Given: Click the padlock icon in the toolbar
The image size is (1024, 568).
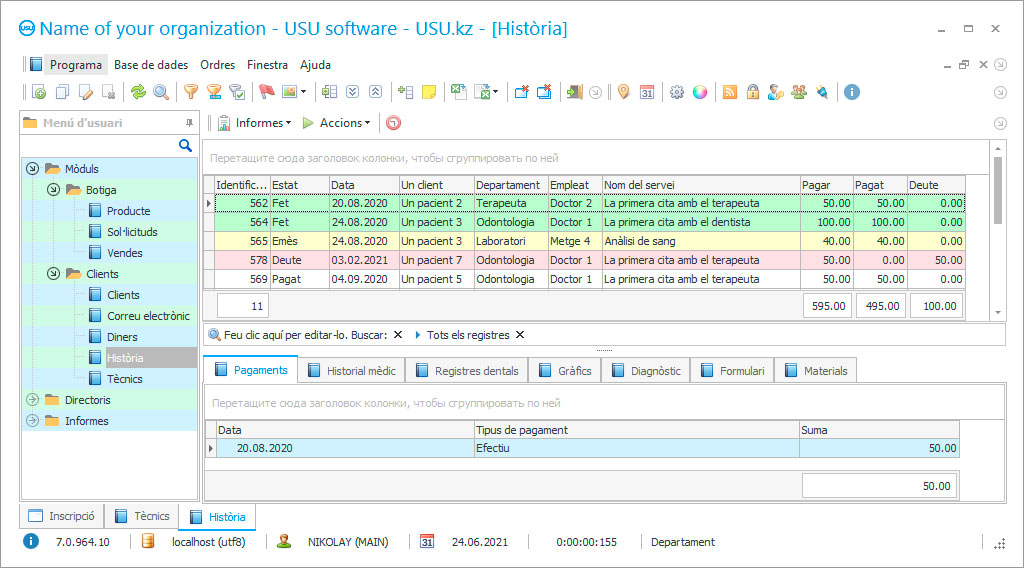Looking at the screenshot, I should [x=753, y=92].
